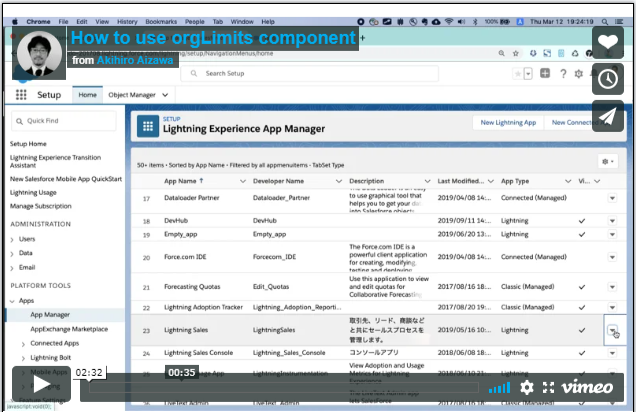Adjust Vimeo volume bars

[x=499, y=388]
